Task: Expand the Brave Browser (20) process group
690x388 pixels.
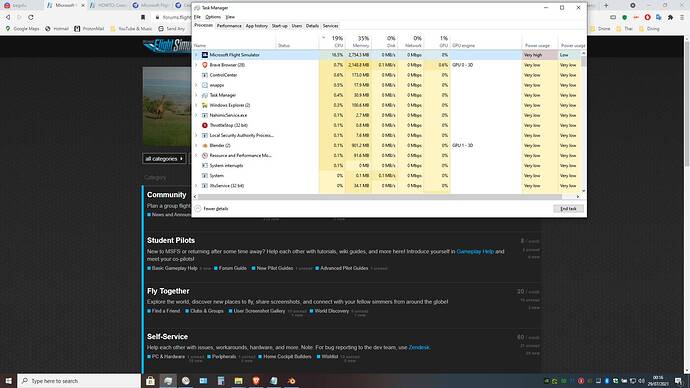Action: 196,65
